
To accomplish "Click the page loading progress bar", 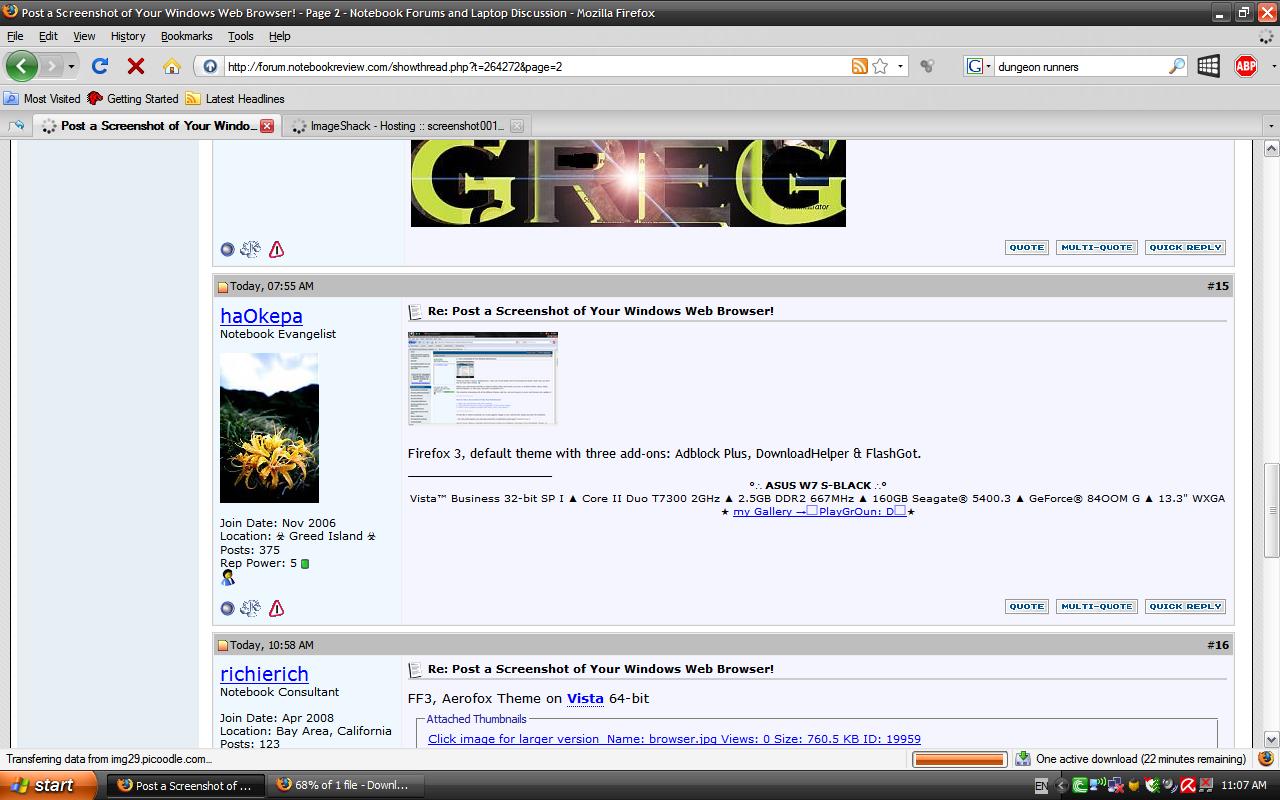I will [x=959, y=760].
